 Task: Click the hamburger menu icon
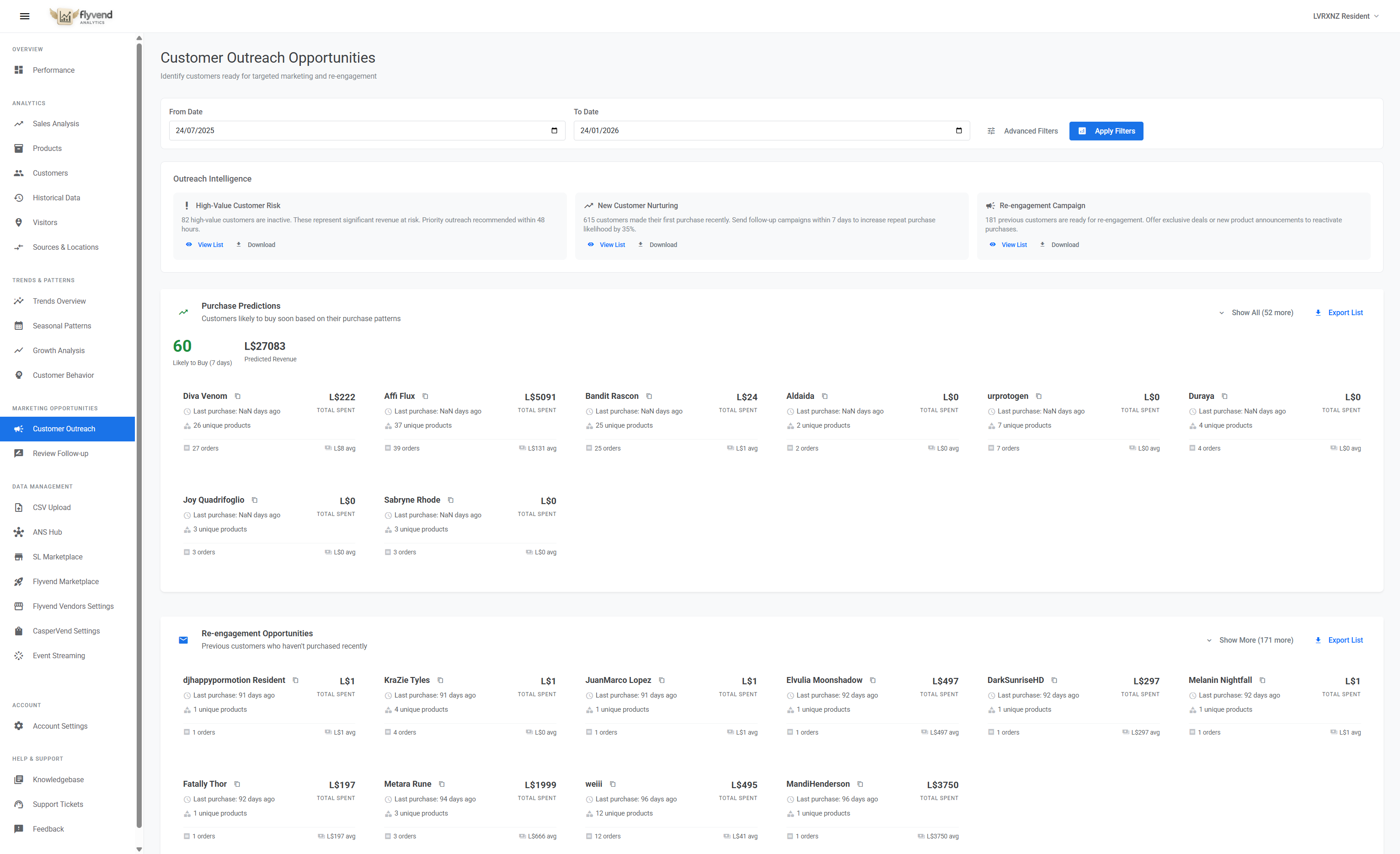[24, 16]
